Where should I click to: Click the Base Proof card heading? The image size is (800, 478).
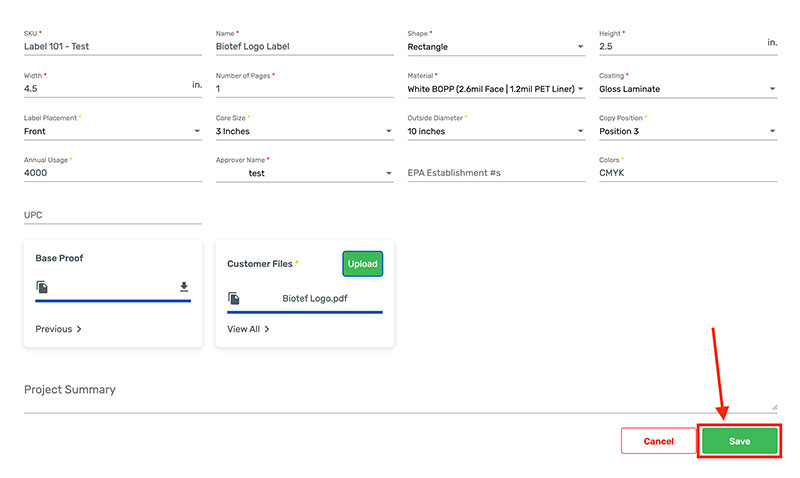pyautogui.click(x=59, y=258)
